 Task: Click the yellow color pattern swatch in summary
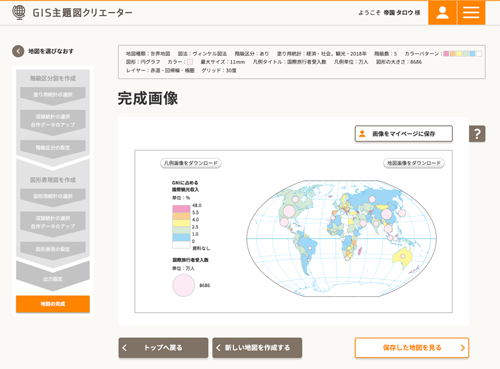[459, 54]
